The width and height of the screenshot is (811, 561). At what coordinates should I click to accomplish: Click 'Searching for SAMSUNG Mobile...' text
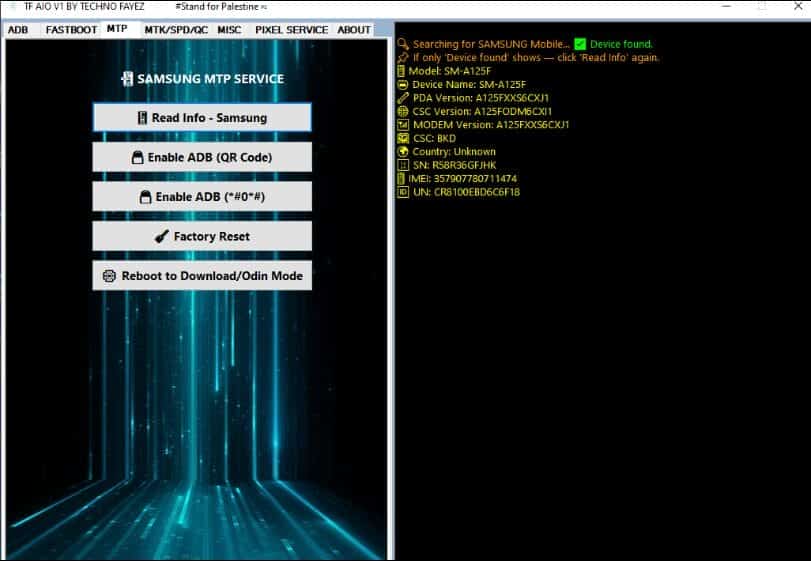coord(491,44)
